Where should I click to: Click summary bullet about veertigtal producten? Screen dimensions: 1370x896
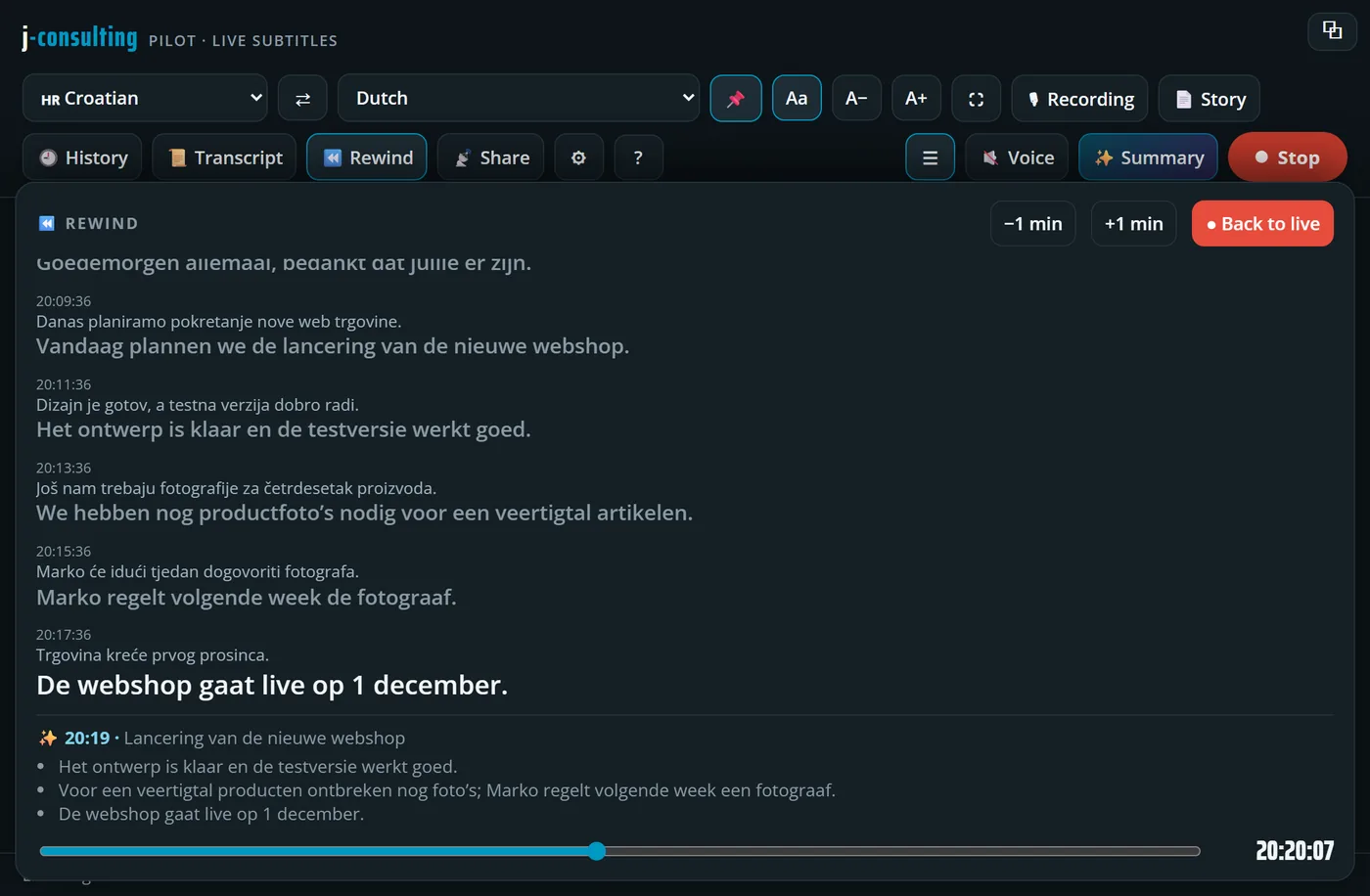[x=446, y=789]
